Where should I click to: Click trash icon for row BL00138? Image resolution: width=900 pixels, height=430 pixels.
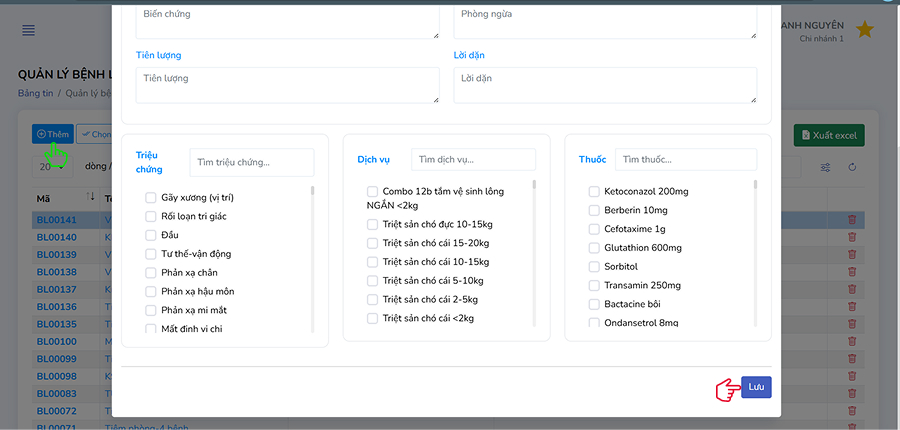852,272
